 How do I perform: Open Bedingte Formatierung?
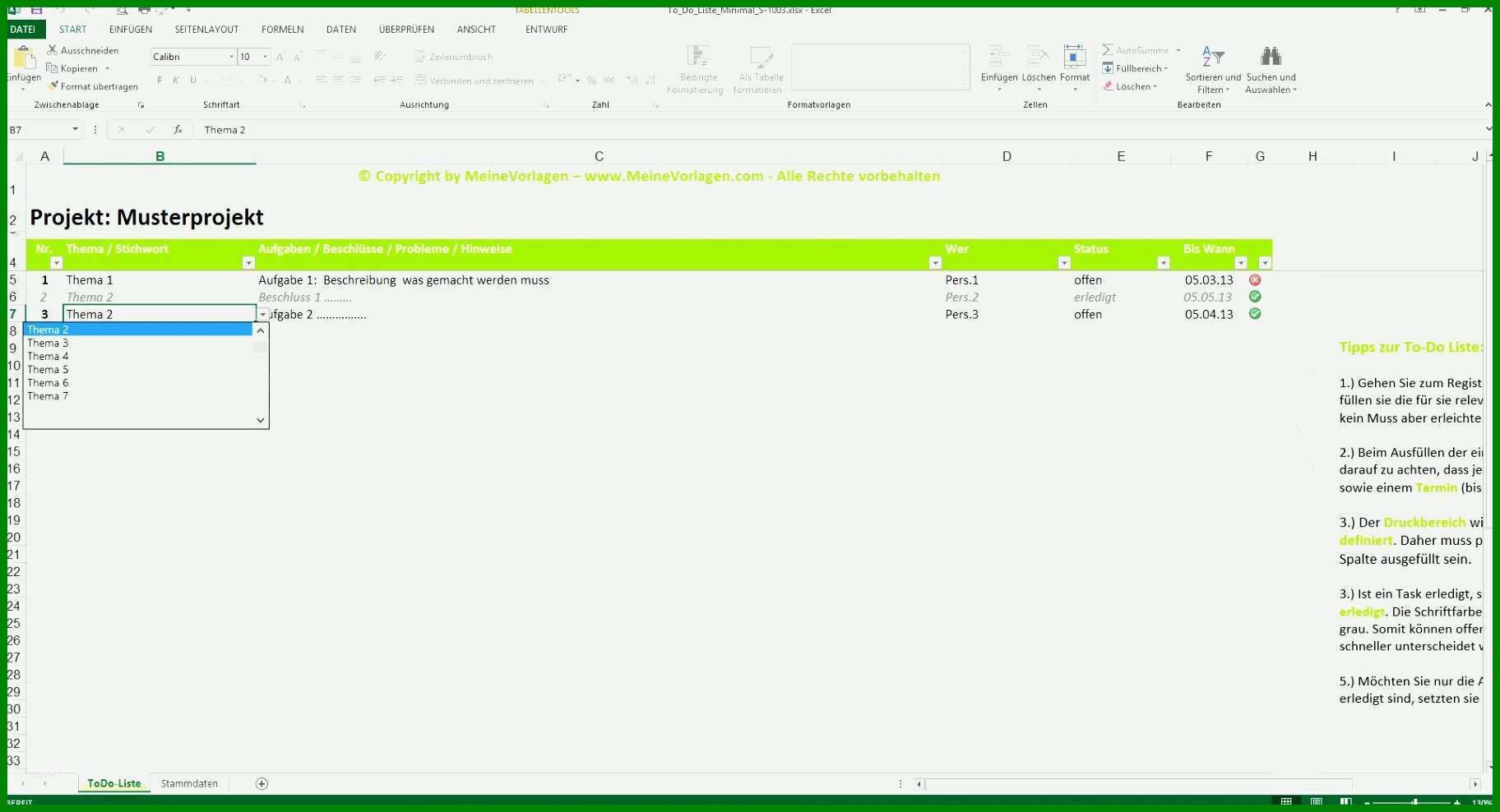[x=696, y=70]
